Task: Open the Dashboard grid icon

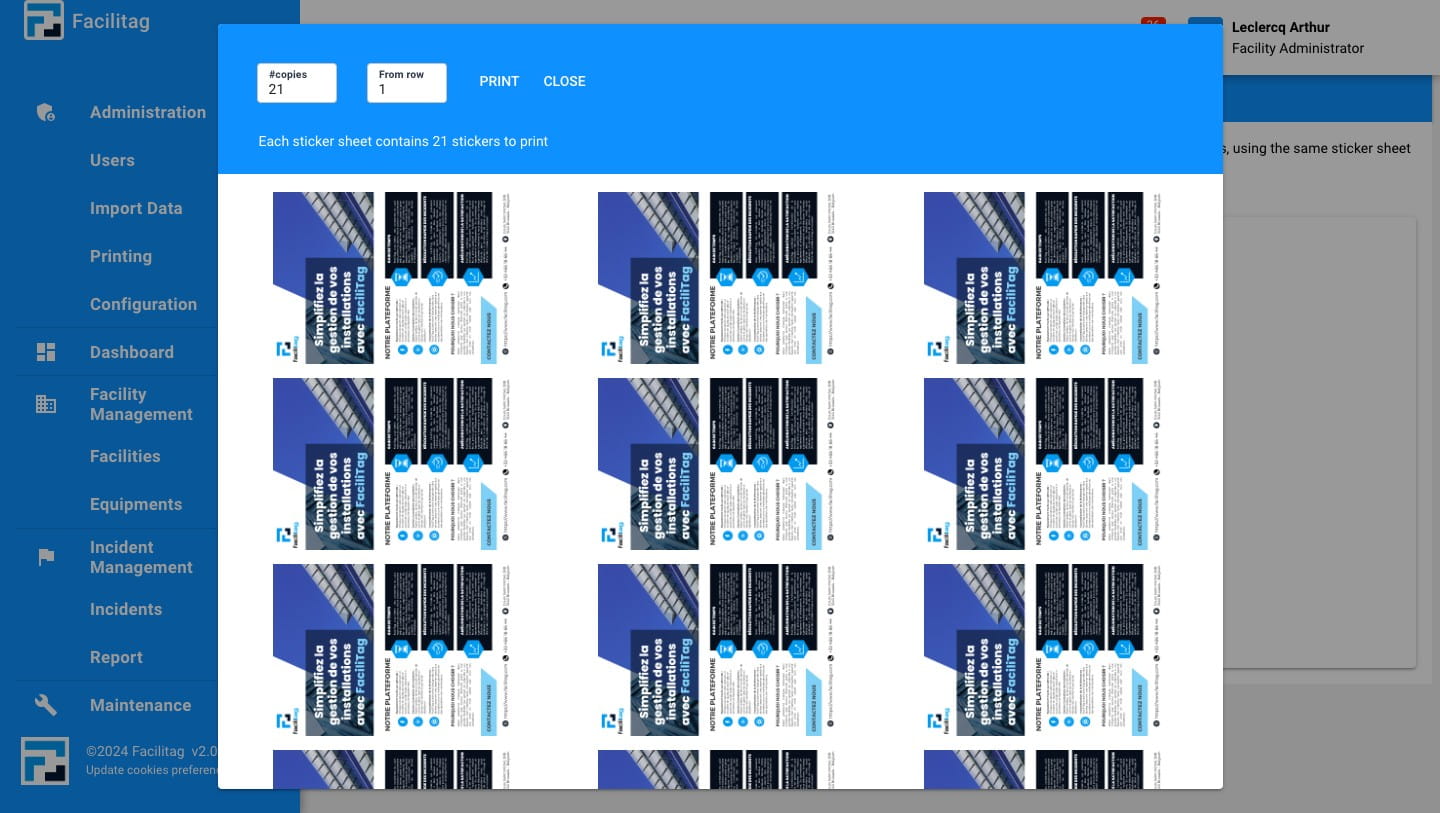Action: point(45,352)
